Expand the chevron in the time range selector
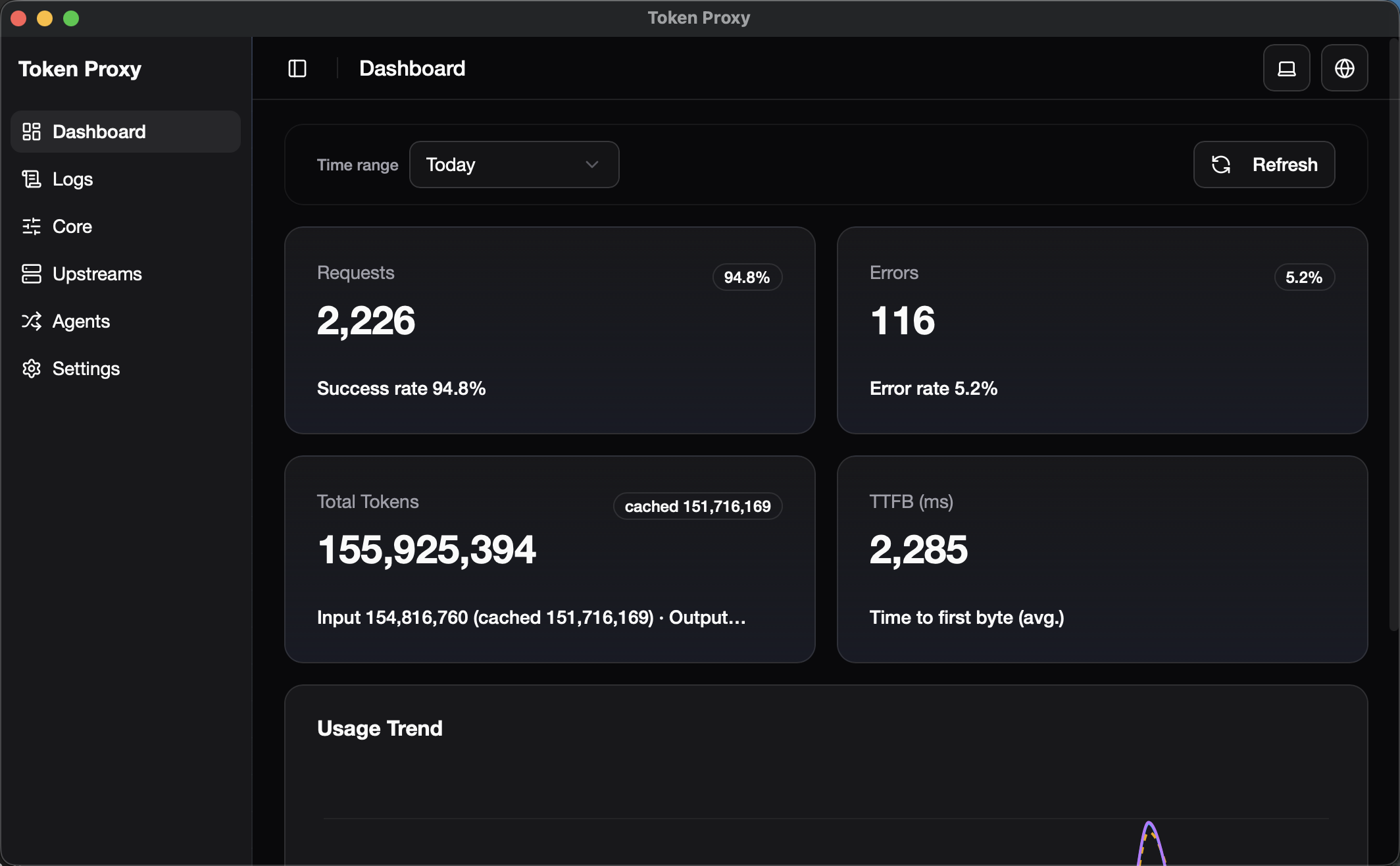This screenshot has width=1400, height=866. tap(591, 165)
